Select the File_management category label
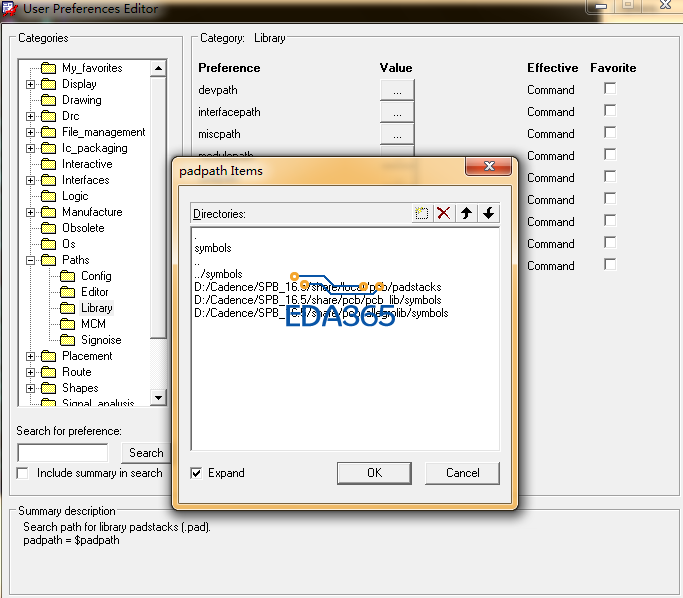 [x=104, y=132]
